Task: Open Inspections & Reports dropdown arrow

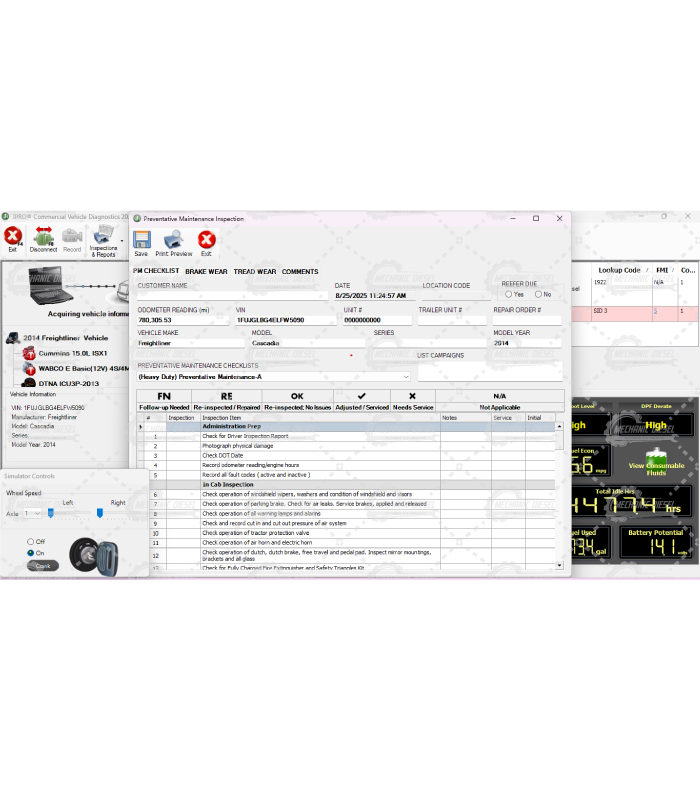Action: (x=122, y=240)
